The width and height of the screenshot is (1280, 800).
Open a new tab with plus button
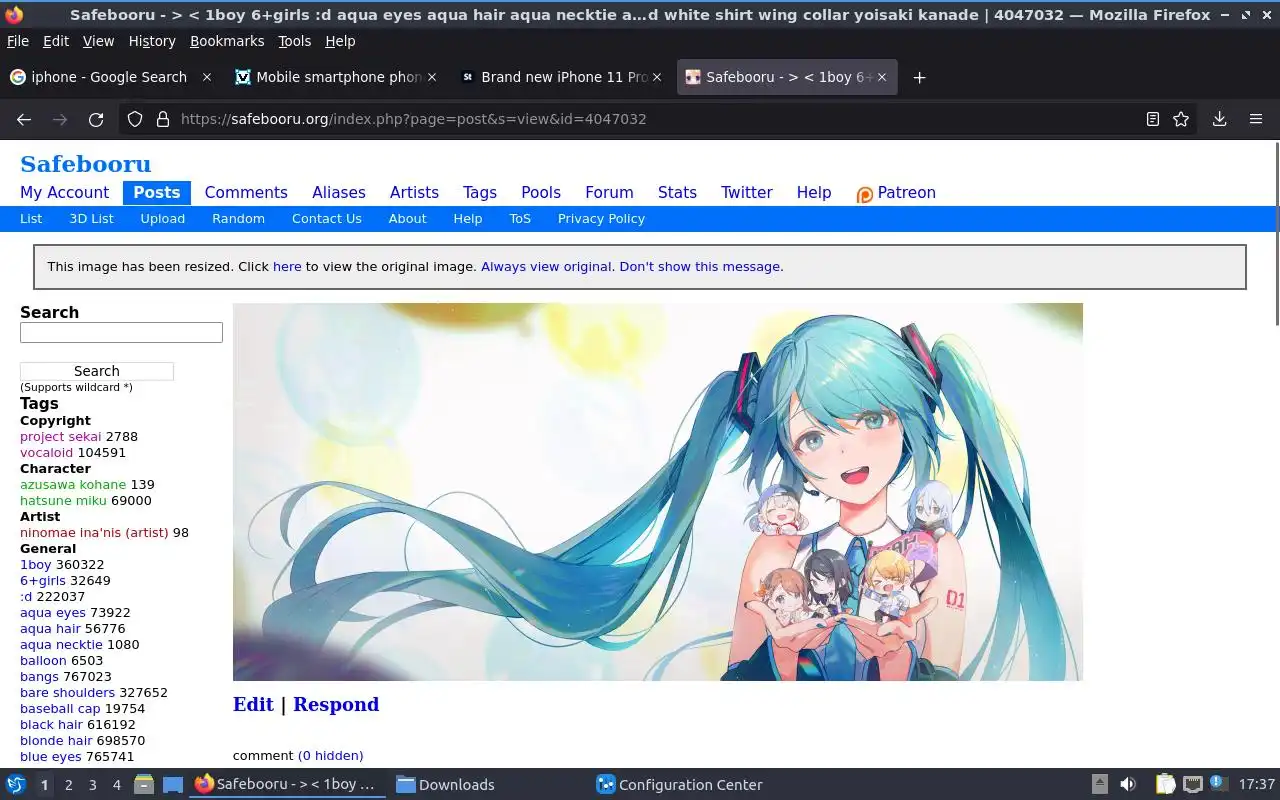pyautogui.click(x=919, y=77)
